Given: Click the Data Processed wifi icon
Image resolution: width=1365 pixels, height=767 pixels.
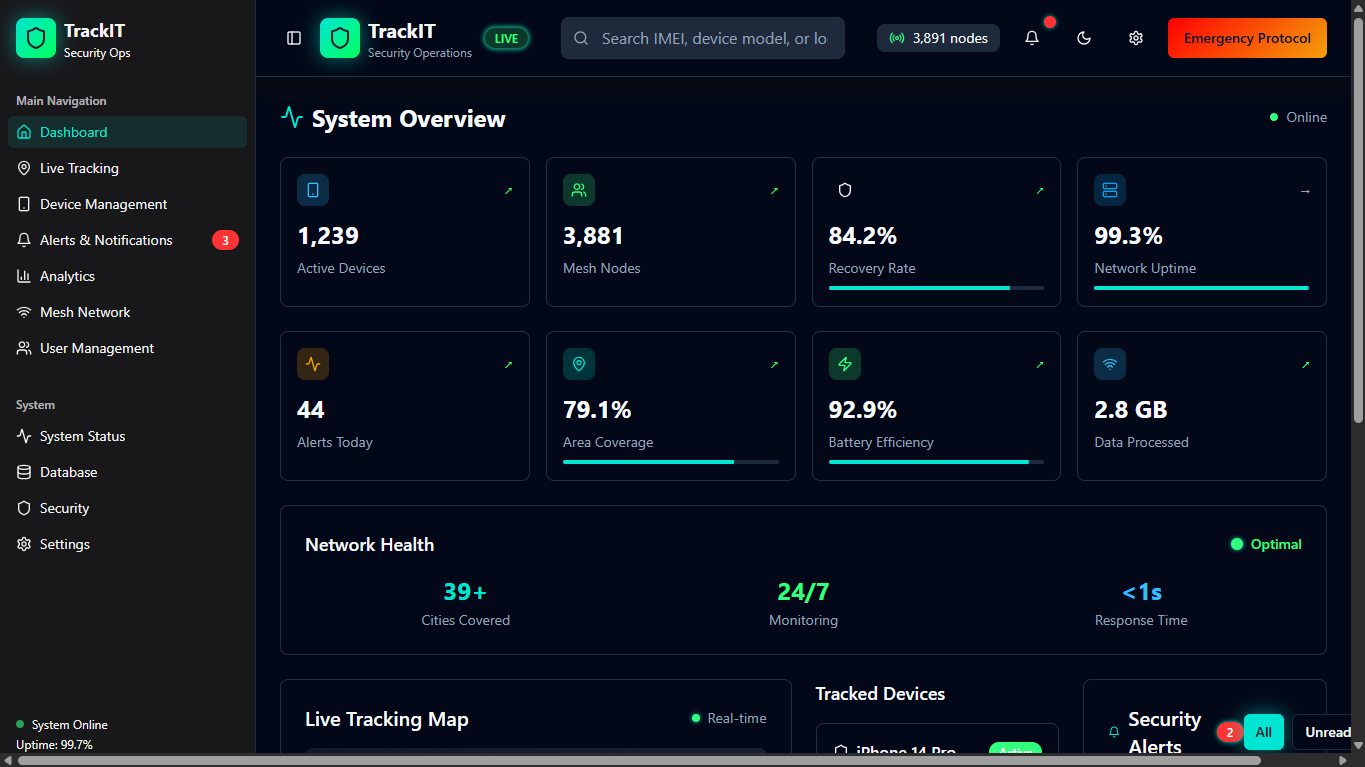Looking at the screenshot, I should click(1110, 364).
